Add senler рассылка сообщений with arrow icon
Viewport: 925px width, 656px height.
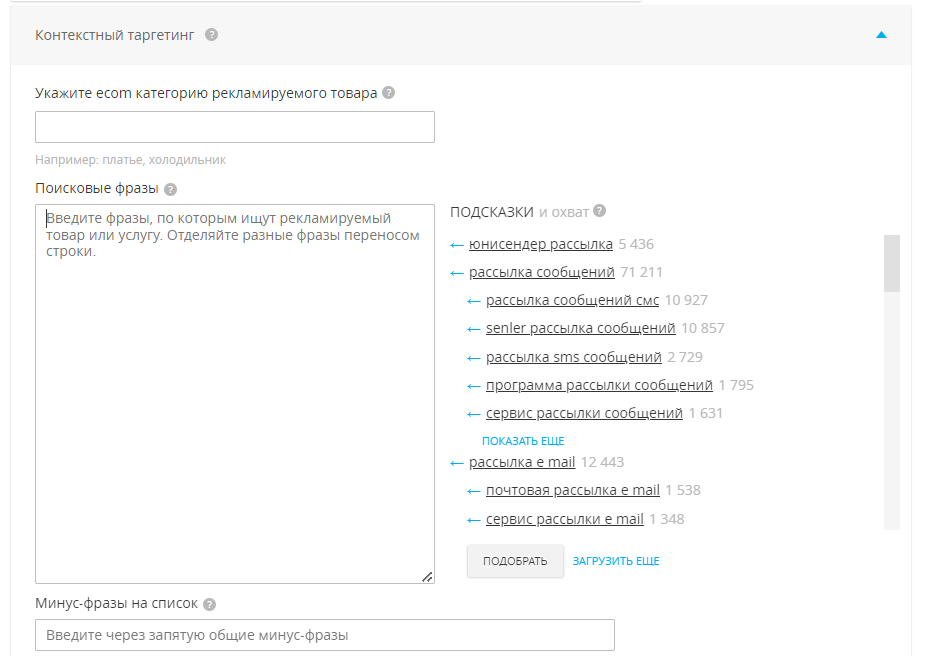click(474, 329)
